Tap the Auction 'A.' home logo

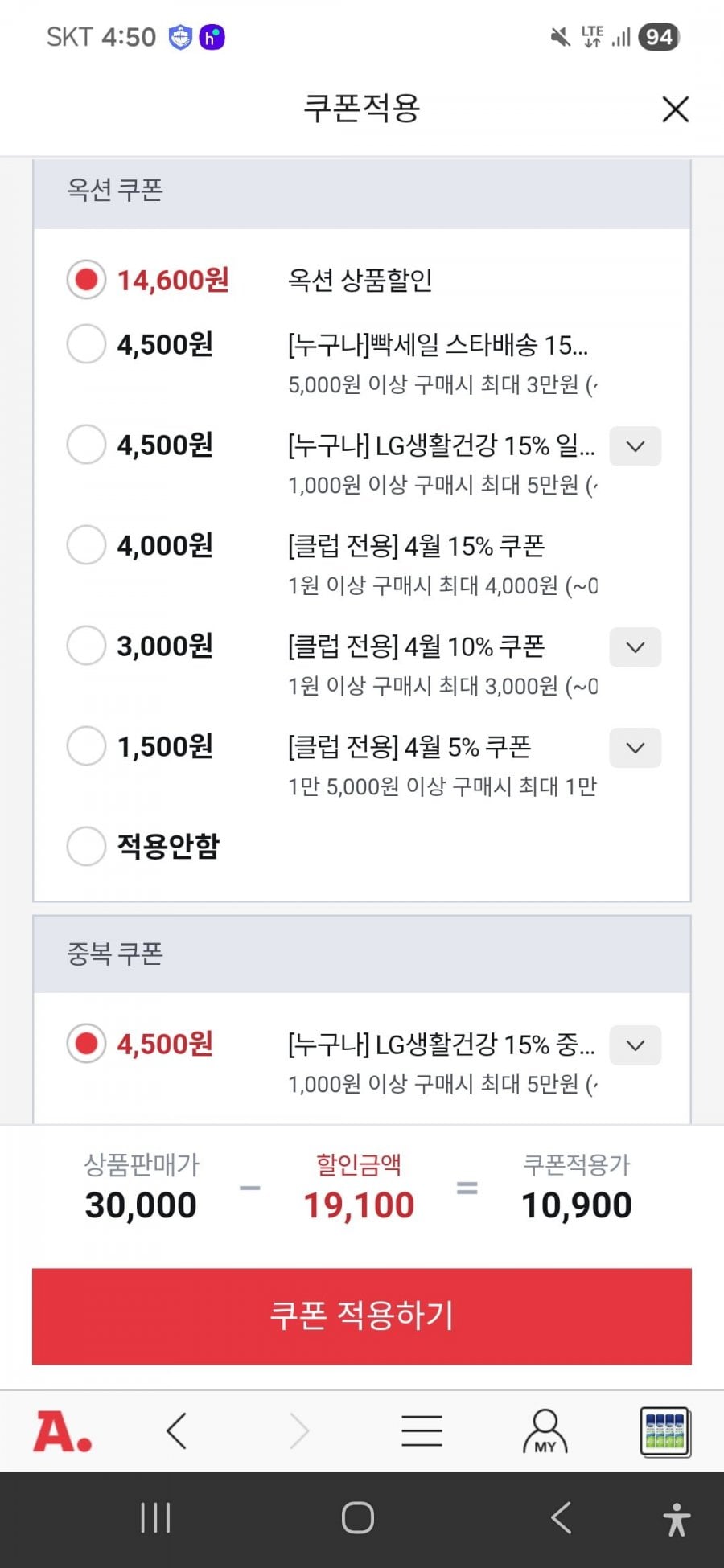[62, 1432]
